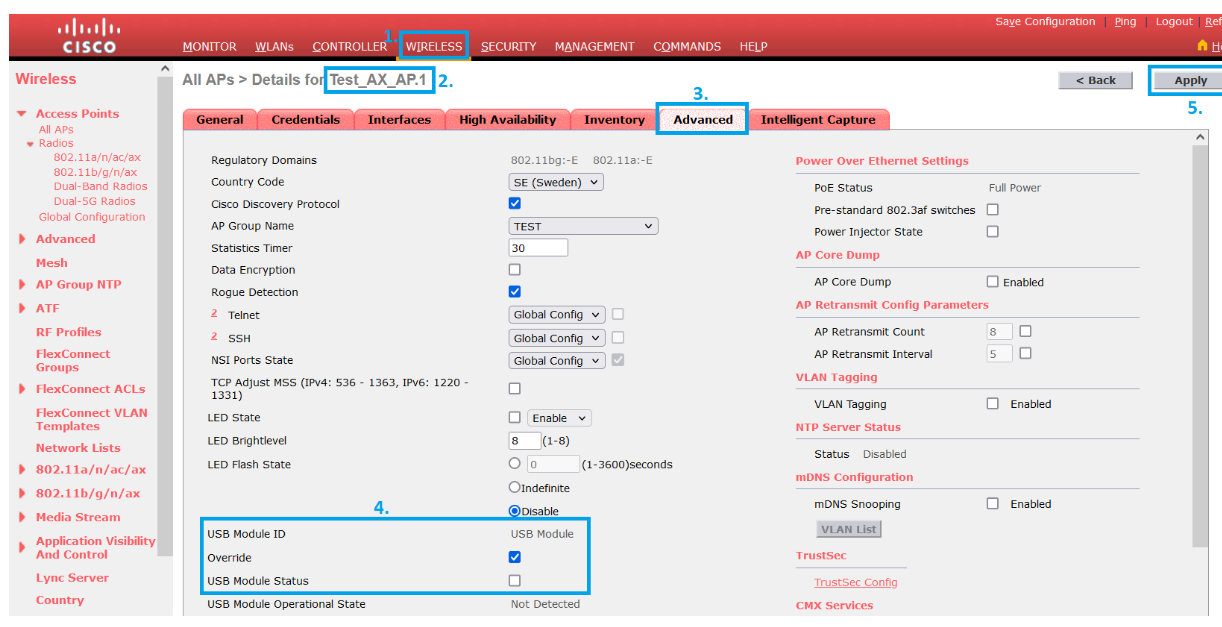Toggle Cisco Discovery Protocol checkbox
The height and width of the screenshot is (627, 1222).
[x=515, y=204]
